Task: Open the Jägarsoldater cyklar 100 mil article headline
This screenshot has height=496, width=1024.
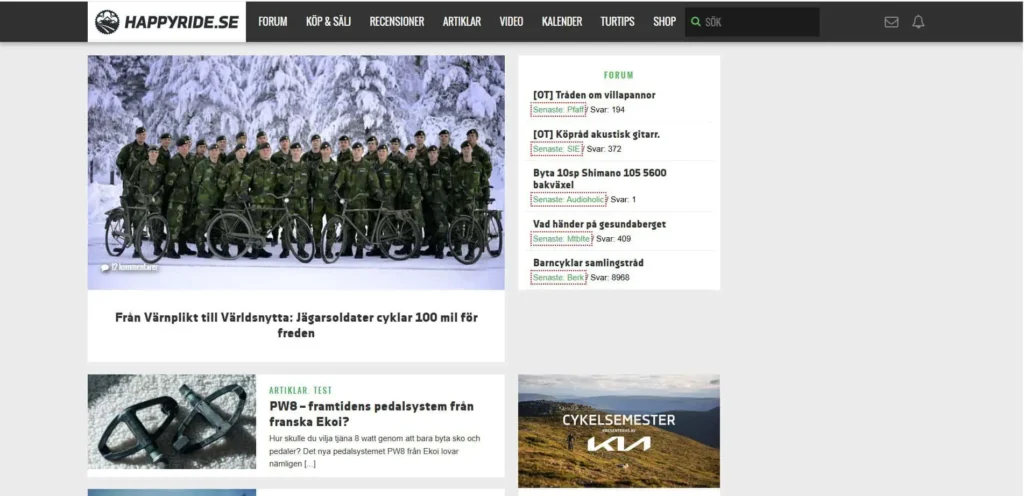Action: point(296,325)
